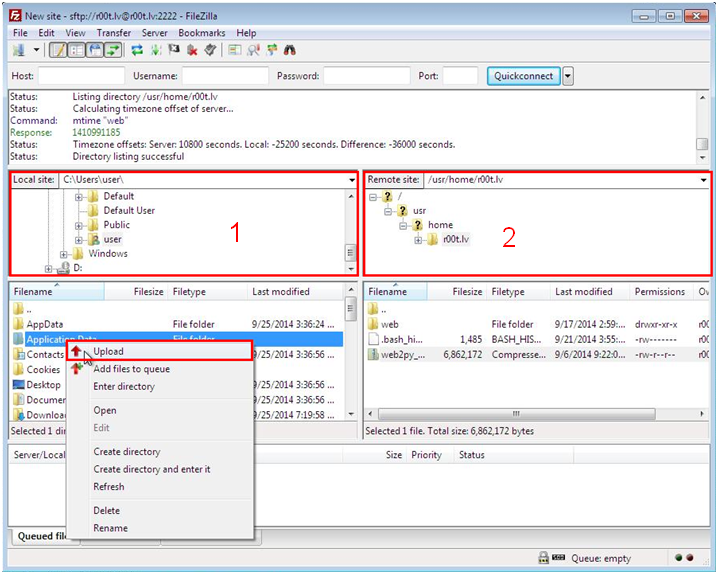
Task: Click the toggle directory comparison icon
Action: point(253,50)
